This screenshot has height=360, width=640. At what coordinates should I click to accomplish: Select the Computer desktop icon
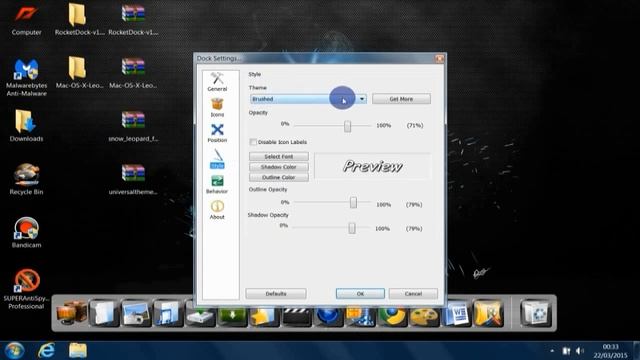tap(27, 19)
